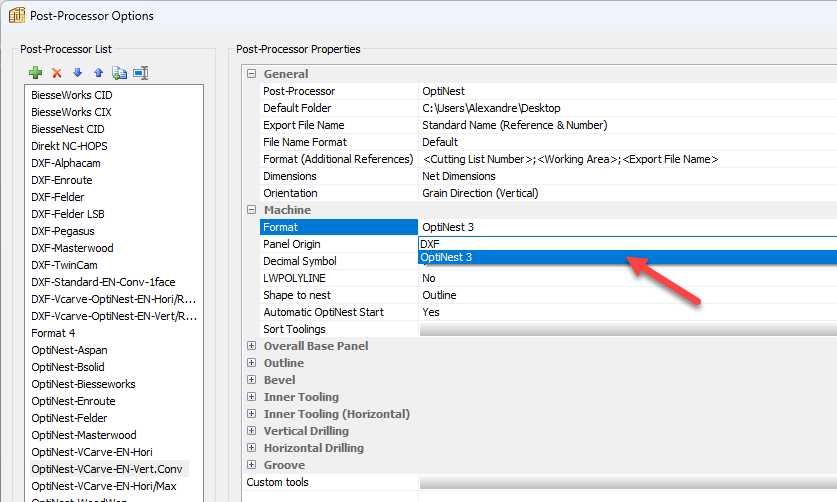Select DXF-Pegasus in the list
The height and width of the screenshot is (502, 837).
click(x=62, y=231)
